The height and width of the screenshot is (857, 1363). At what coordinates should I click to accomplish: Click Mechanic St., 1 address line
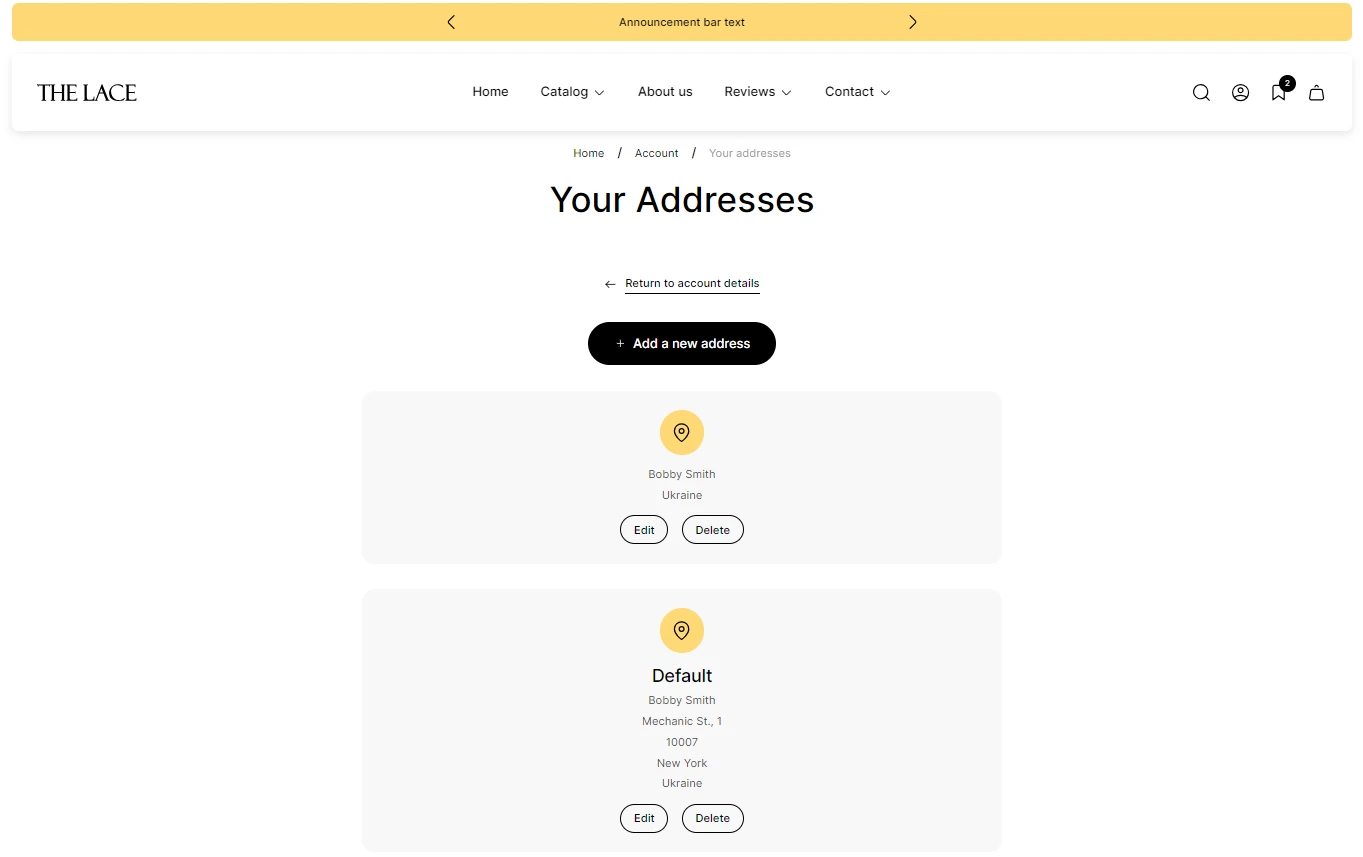click(x=682, y=721)
